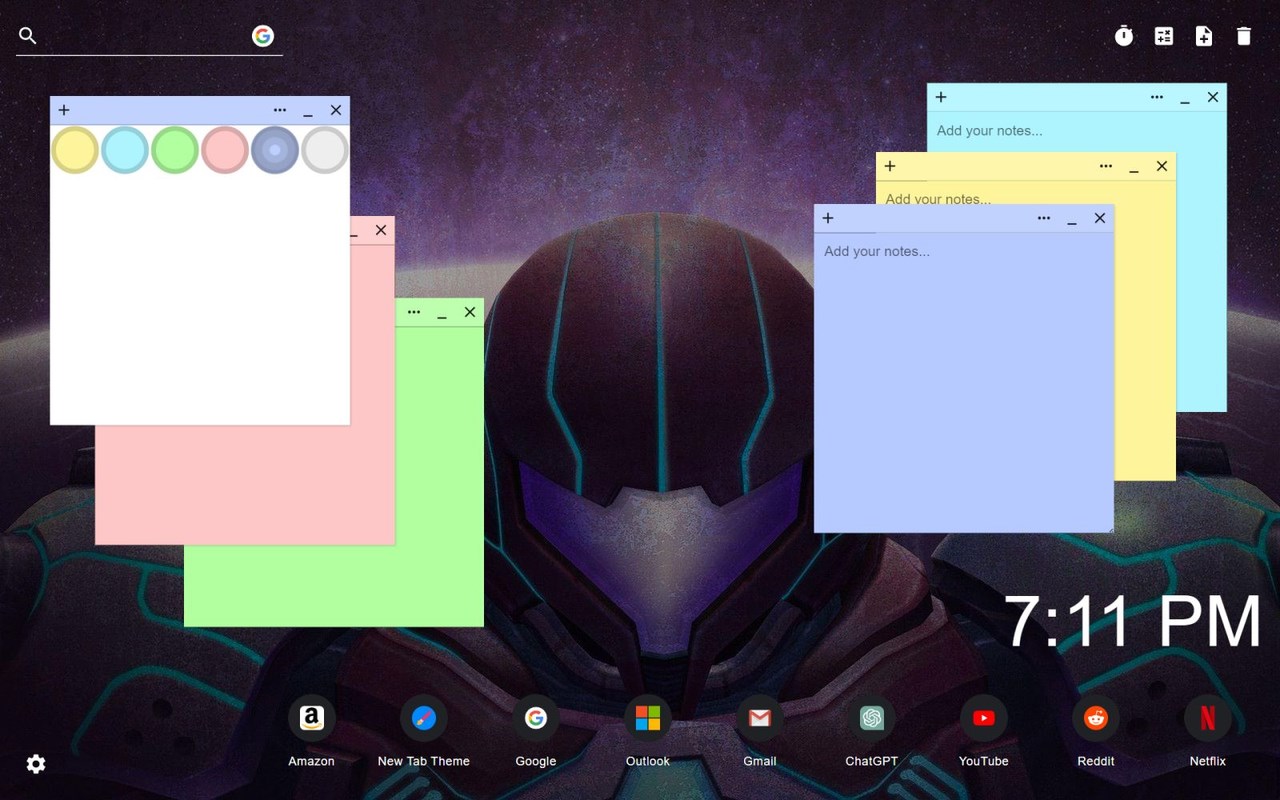The width and height of the screenshot is (1280, 800).
Task: Click the magnifier search icon
Action: tap(28, 36)
